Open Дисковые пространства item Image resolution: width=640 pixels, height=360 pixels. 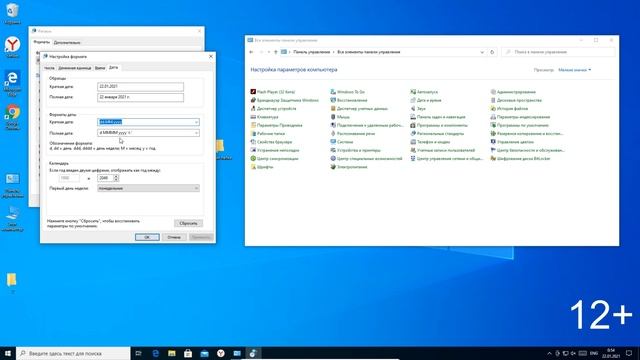(516, 100)
